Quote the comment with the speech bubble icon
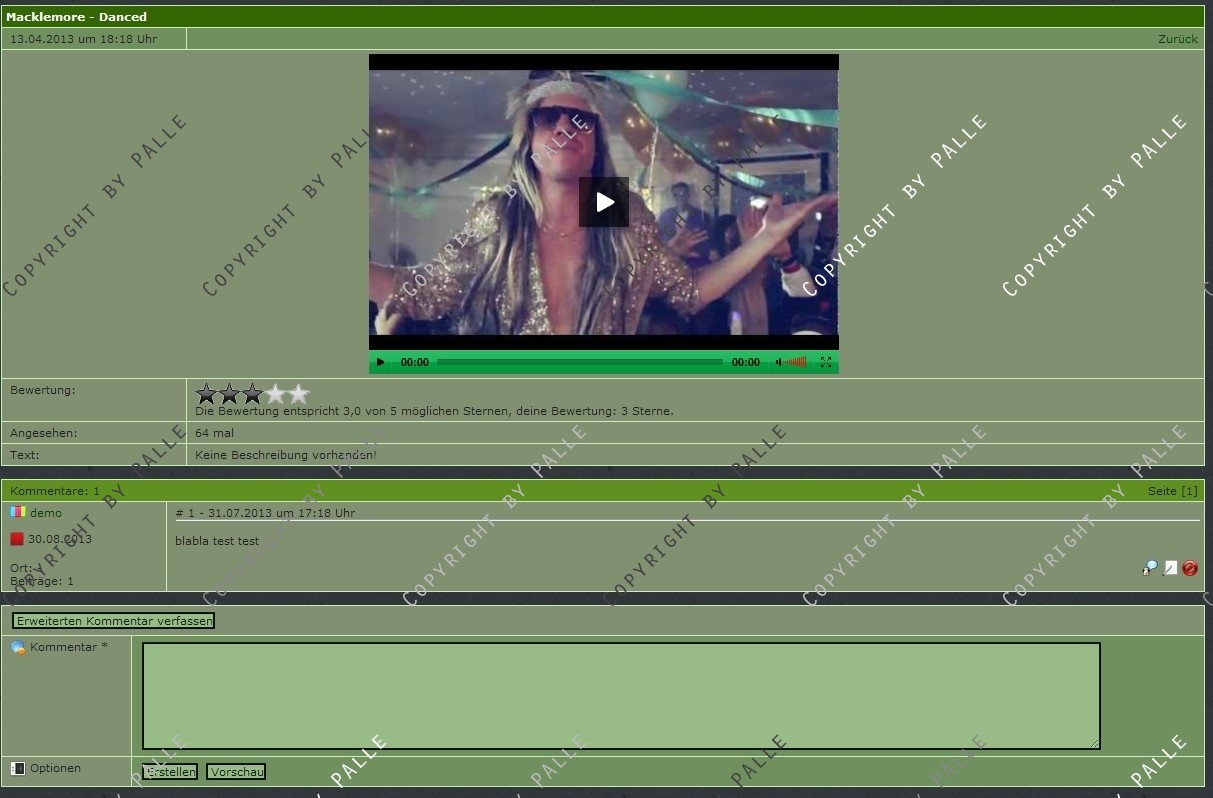This screenshot has width=1213, height=798. click(x=1150, y=568)
